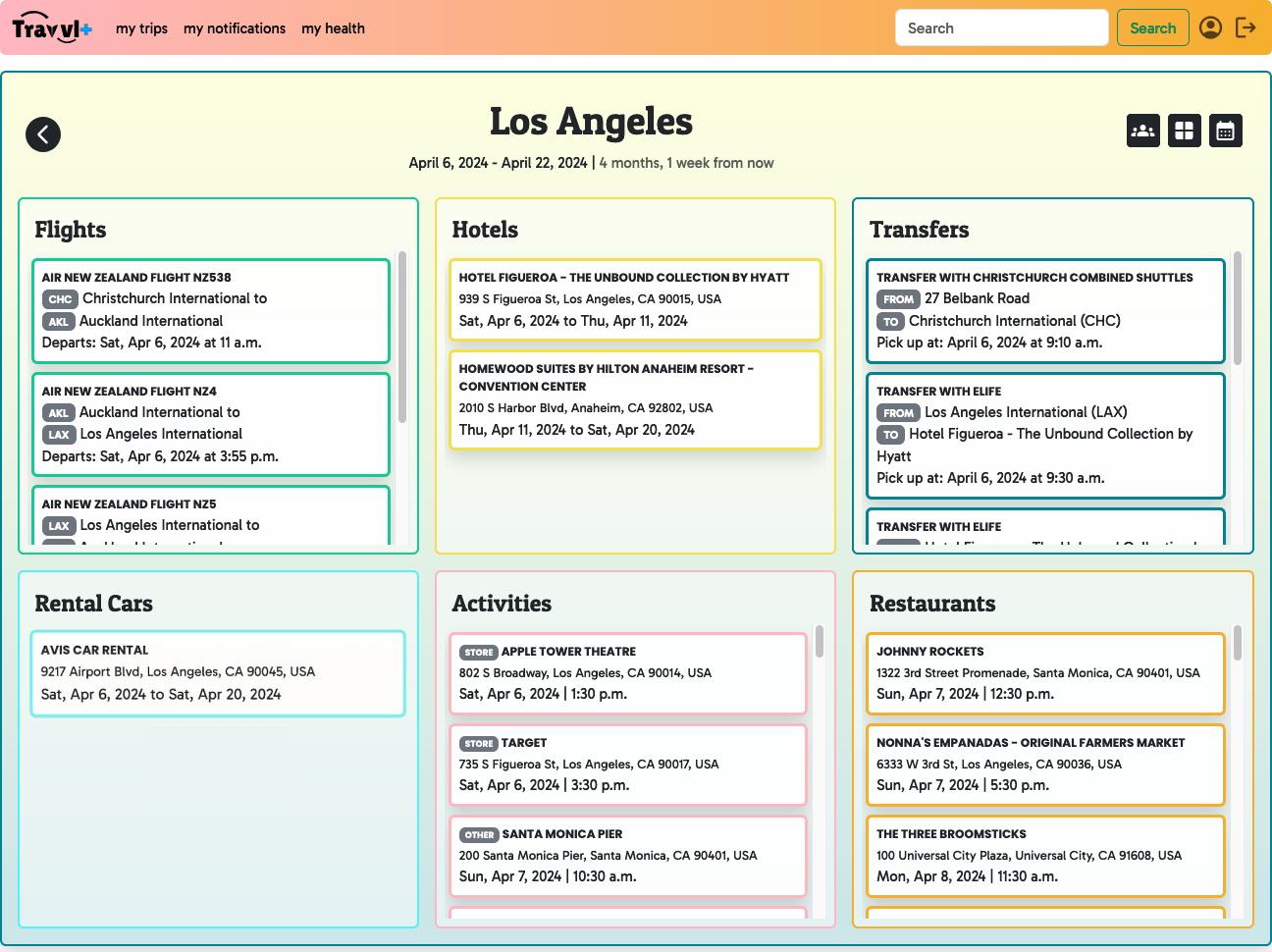Click the Transfers panel scrollbar
Screen dimensions: 1272x952
pos(1238,309)
